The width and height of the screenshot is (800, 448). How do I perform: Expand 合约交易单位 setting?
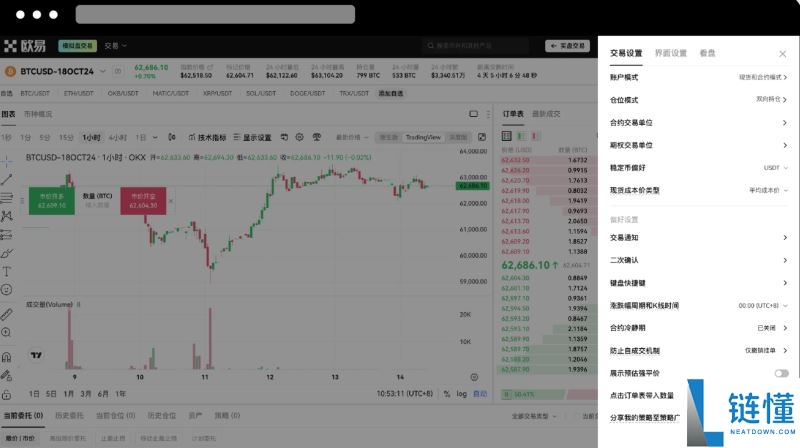698,122
